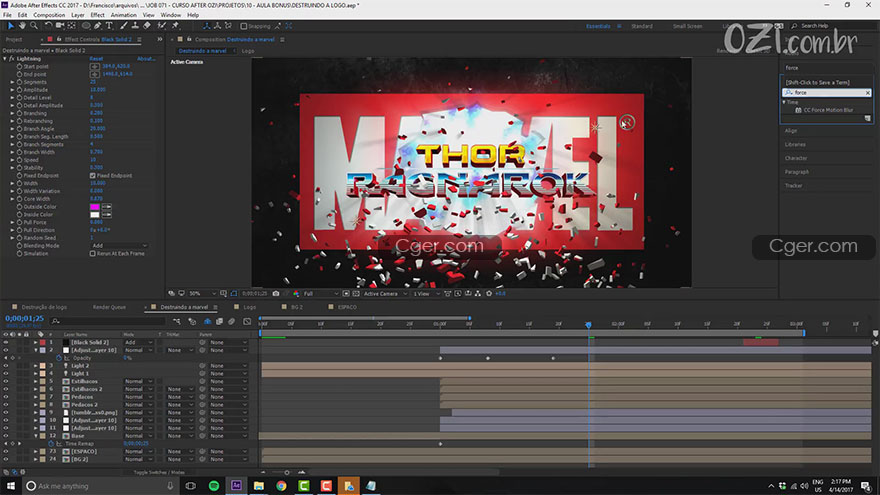
Task: Select CC Force Motion Blur effect
Action: pyautogui.click(x=828, y=111)
